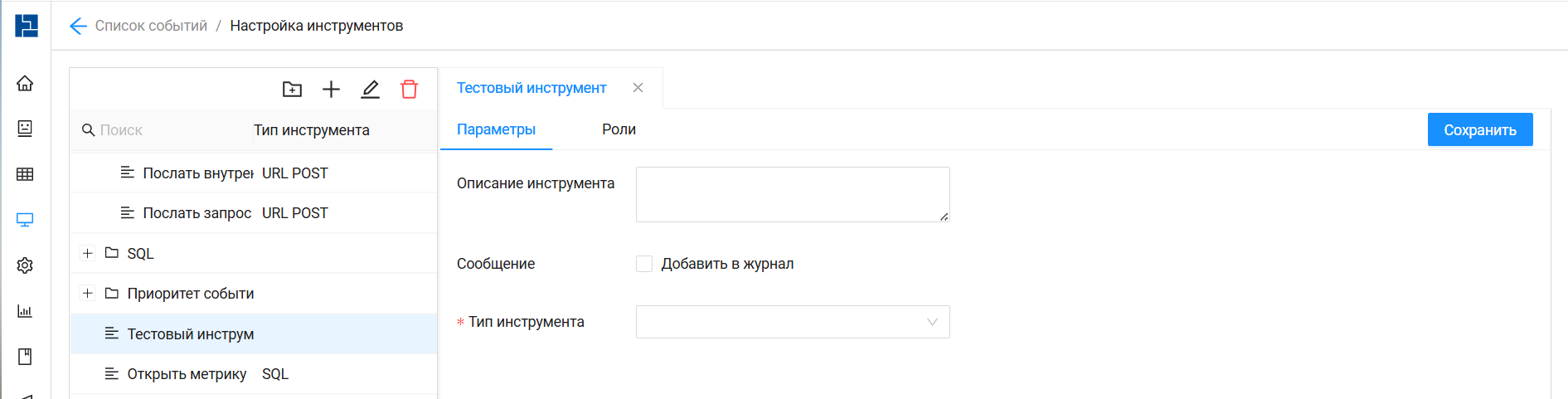Screen dimensions: 1568x399
Task: Go to "Список событий" breadcrumb link
Action: (151, 27)
